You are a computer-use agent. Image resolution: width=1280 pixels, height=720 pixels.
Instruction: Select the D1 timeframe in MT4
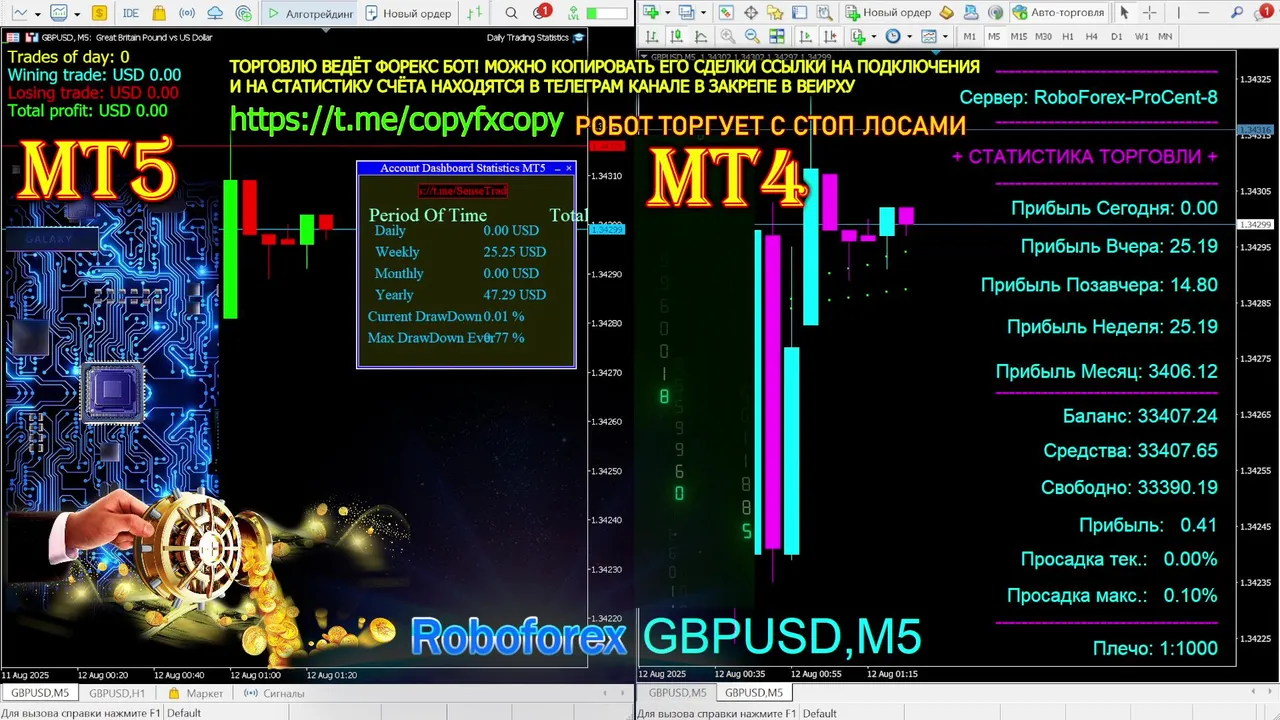pos(1117,36)
